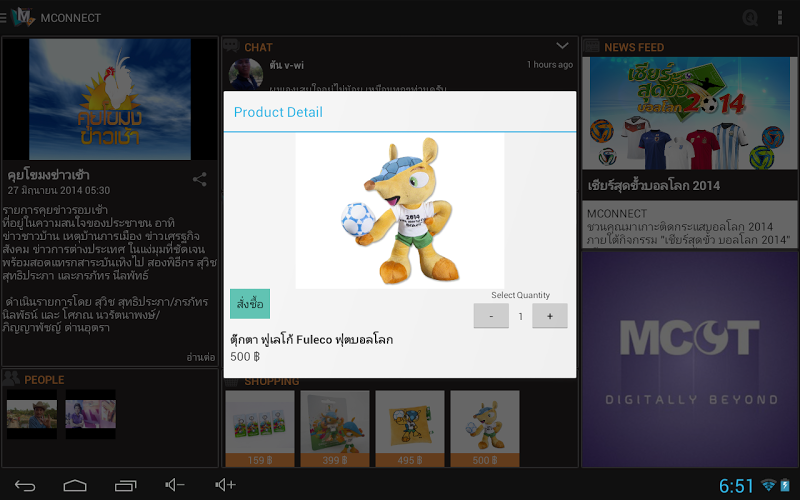Tap the Fuleco plush product image
800x500 pixels.
point(400,211)
